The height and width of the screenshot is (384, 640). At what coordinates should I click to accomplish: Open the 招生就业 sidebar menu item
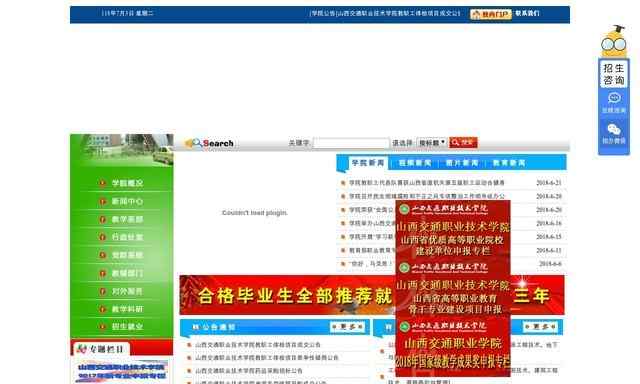click(127, 326)
